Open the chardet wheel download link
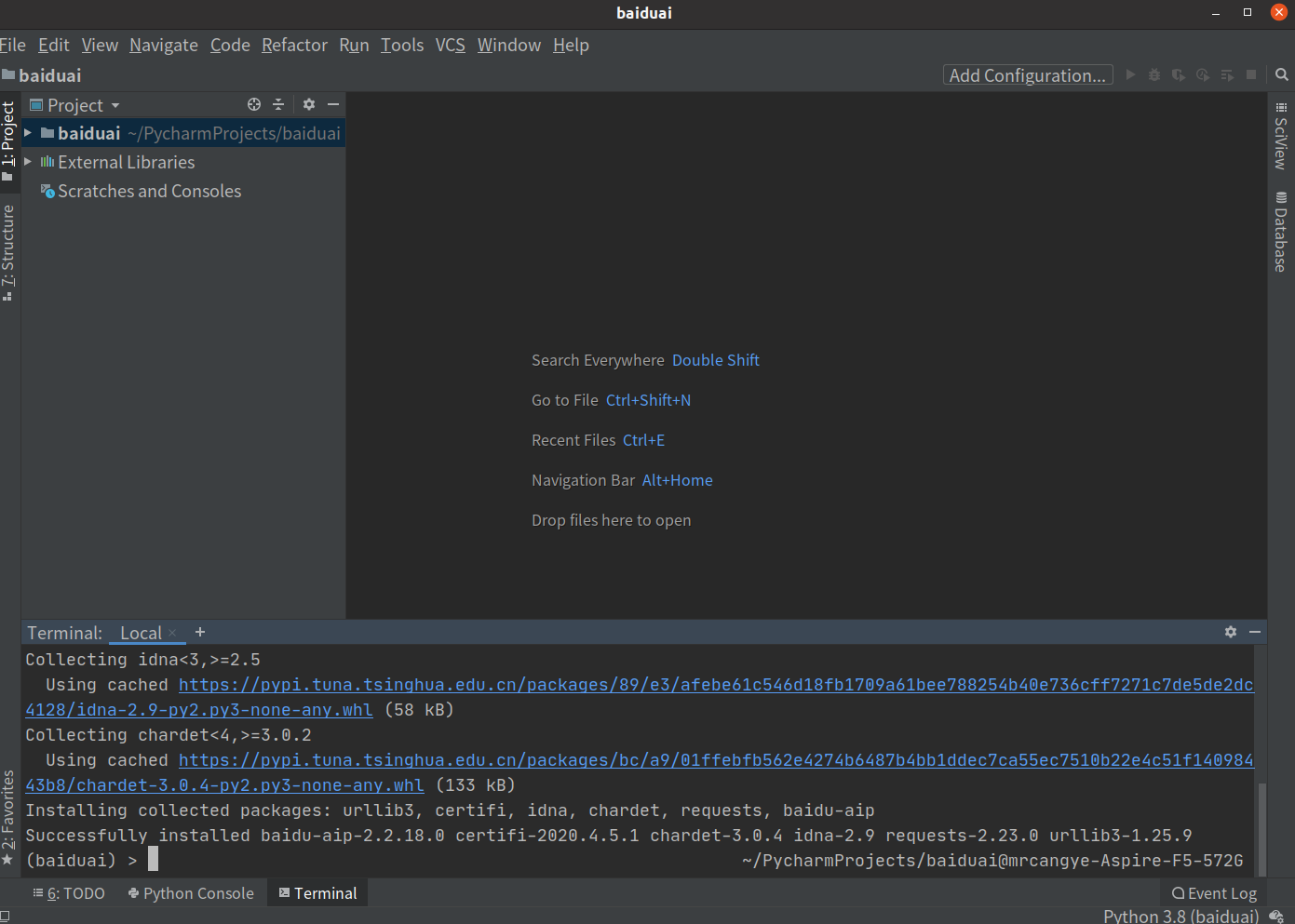 coord(223,785)
